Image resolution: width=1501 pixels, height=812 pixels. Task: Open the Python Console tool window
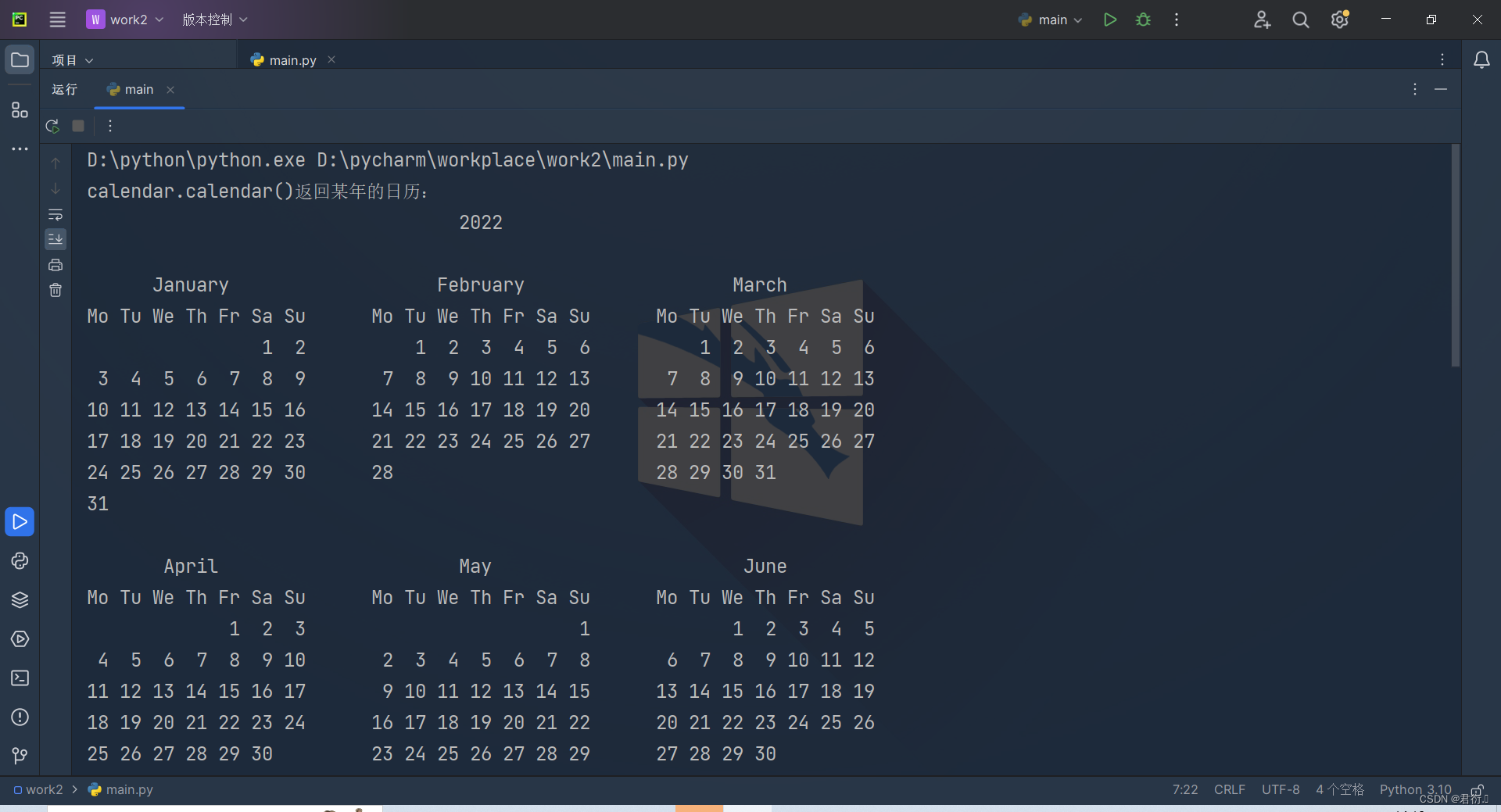click(x=20, y=560)
